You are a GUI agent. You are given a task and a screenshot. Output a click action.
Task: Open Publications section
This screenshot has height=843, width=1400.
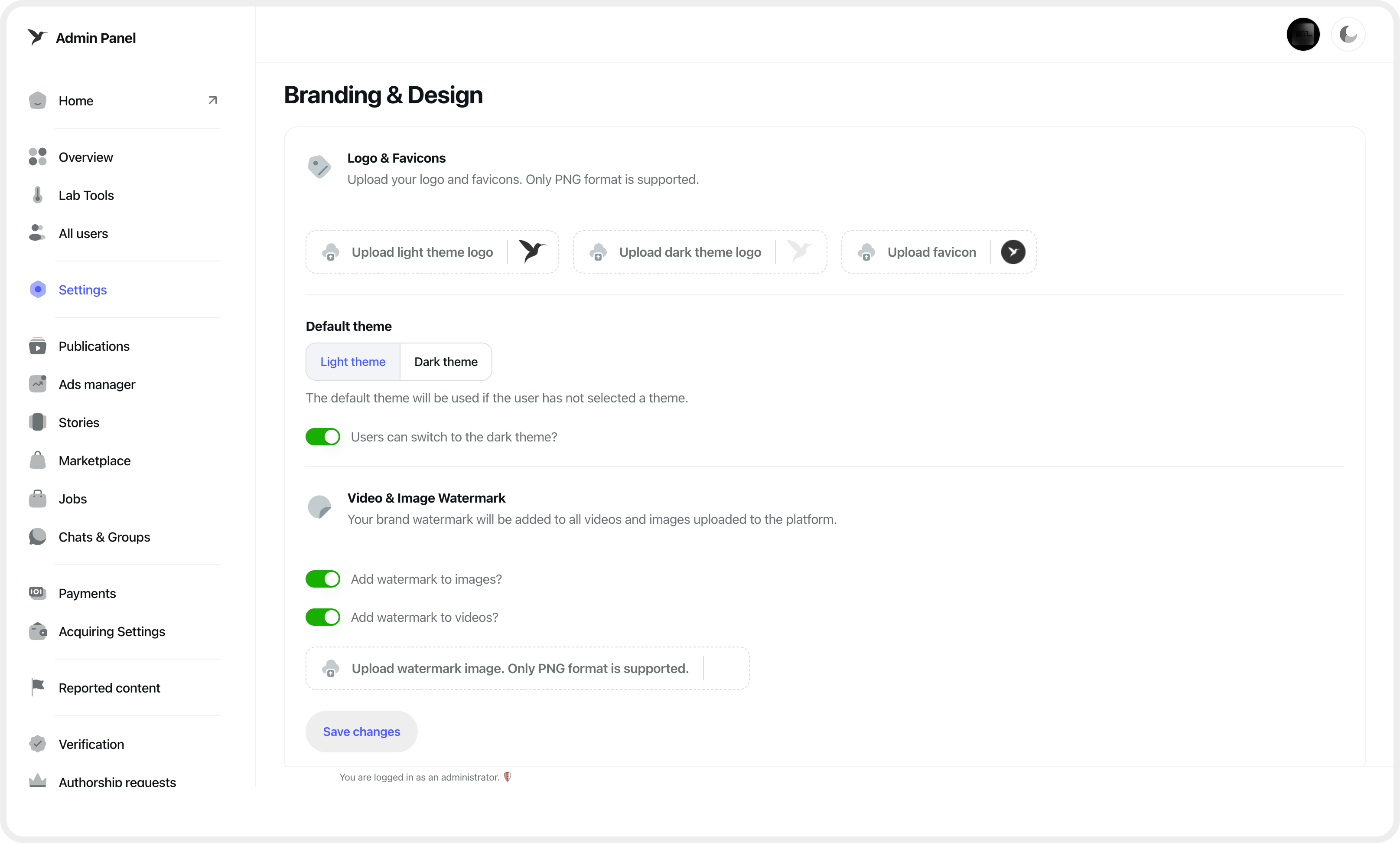click(94, 346)
